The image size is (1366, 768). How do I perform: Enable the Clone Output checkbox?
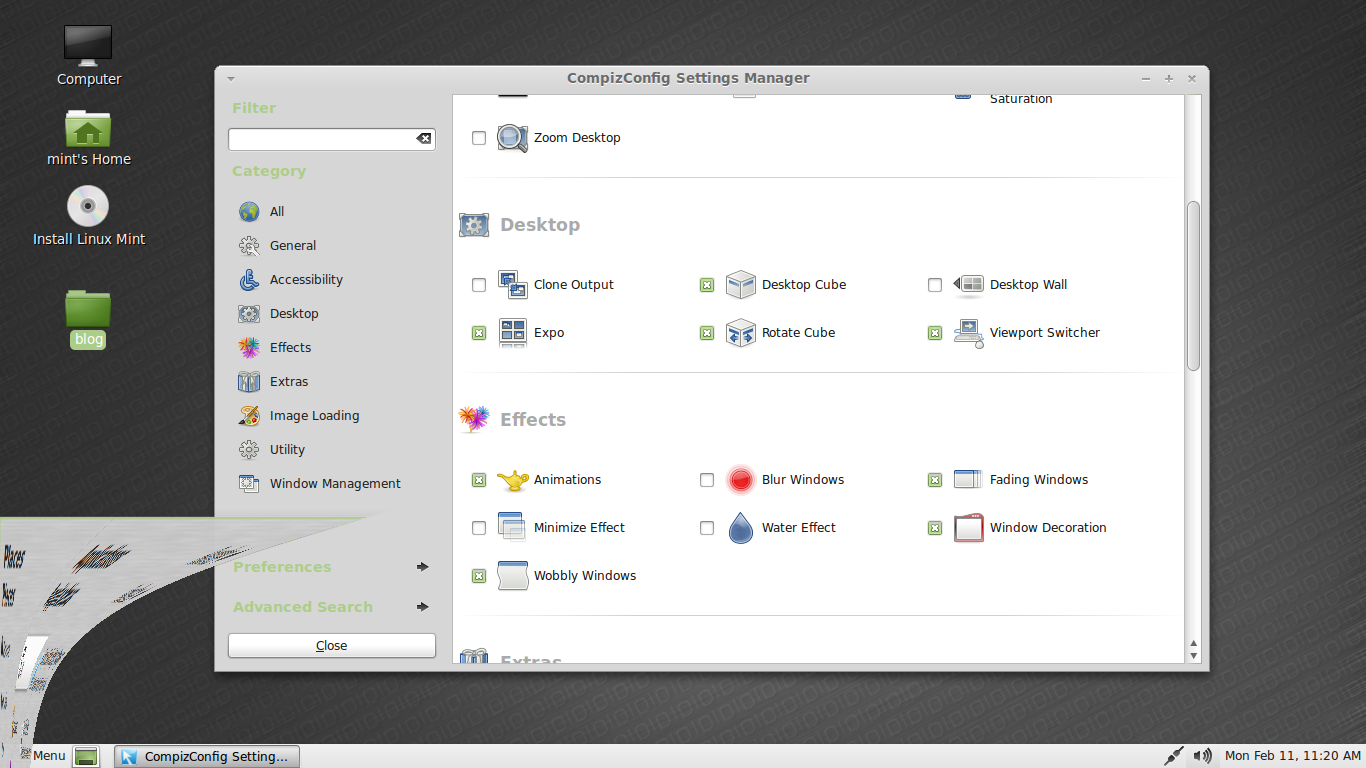(x=479, y=285)
